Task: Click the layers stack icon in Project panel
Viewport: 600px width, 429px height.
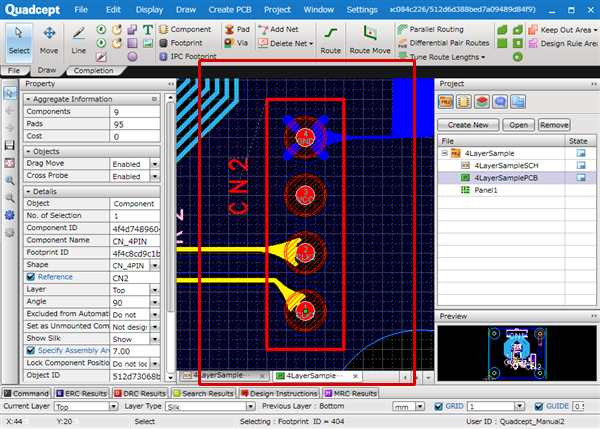Action: (x=482, y=102)
